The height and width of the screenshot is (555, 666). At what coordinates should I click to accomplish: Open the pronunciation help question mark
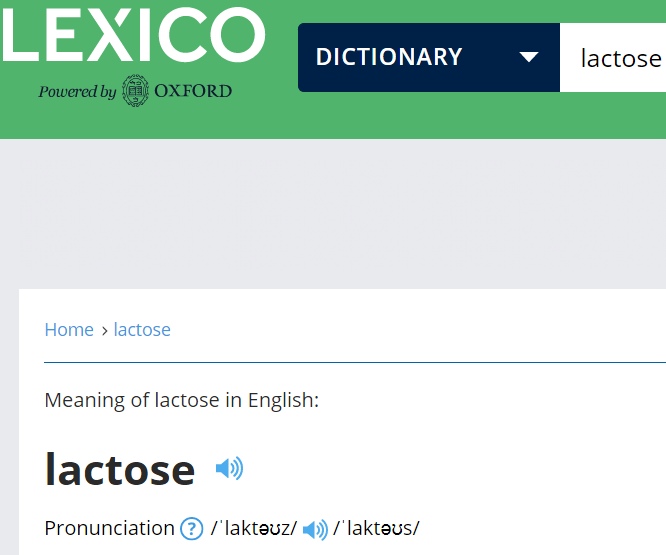pyautogui.click(x=192, y=529)
